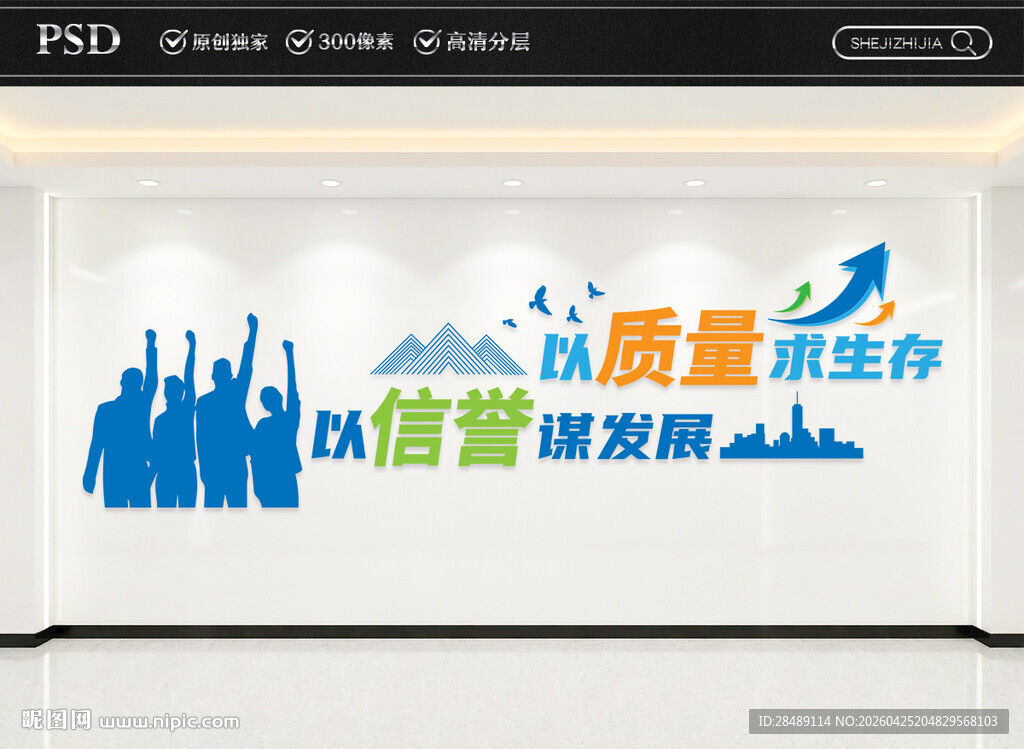Image resolution: width=1024 pixels, height=749 pixels.
Task: Click the cheering people silhouette
Action: [x=193, y=411]
